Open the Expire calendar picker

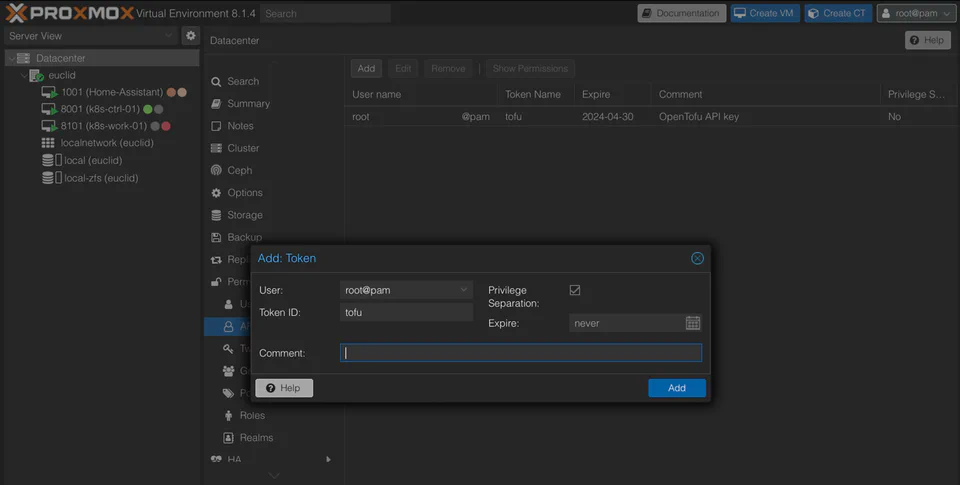click(692, 323)
